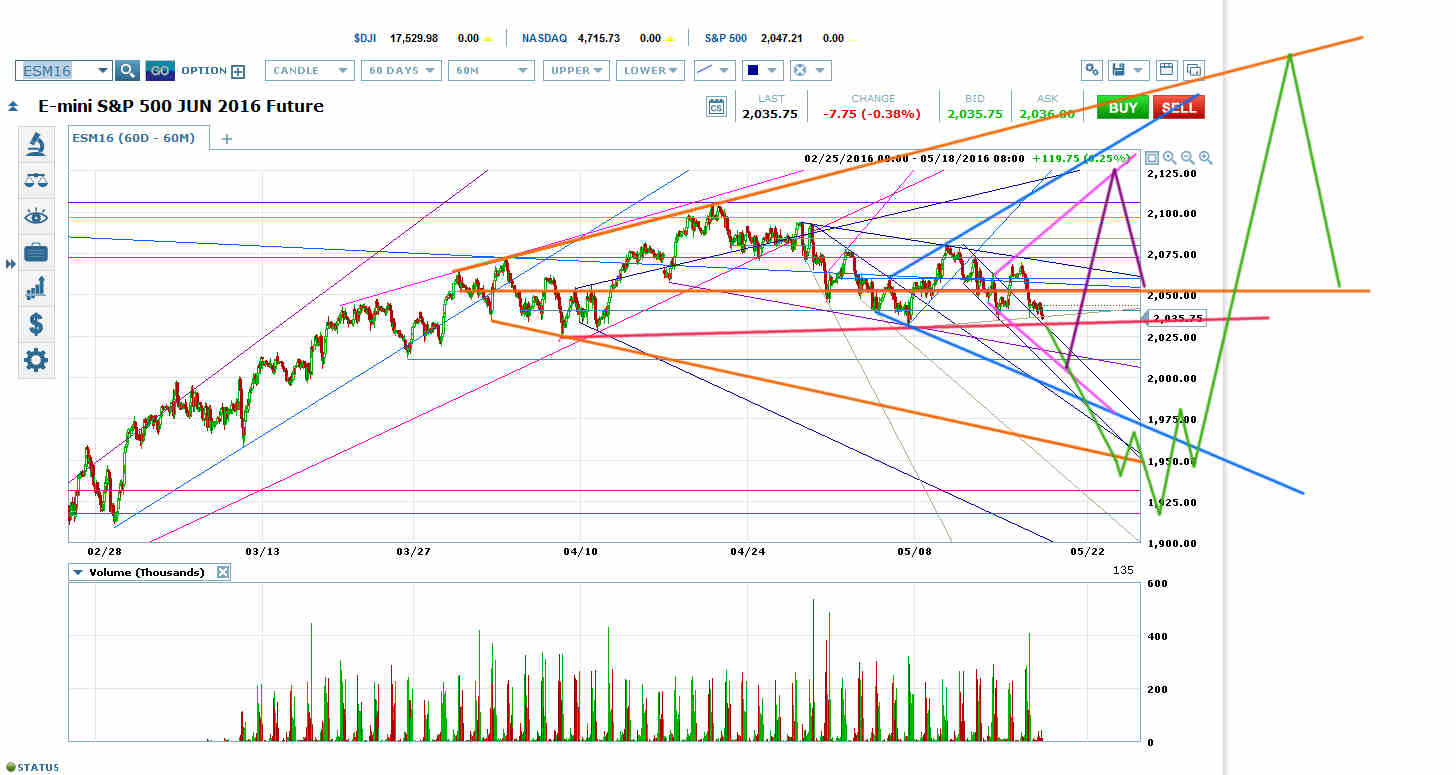
Task: Add a new chart tab with plus
Action: [226, 139]
